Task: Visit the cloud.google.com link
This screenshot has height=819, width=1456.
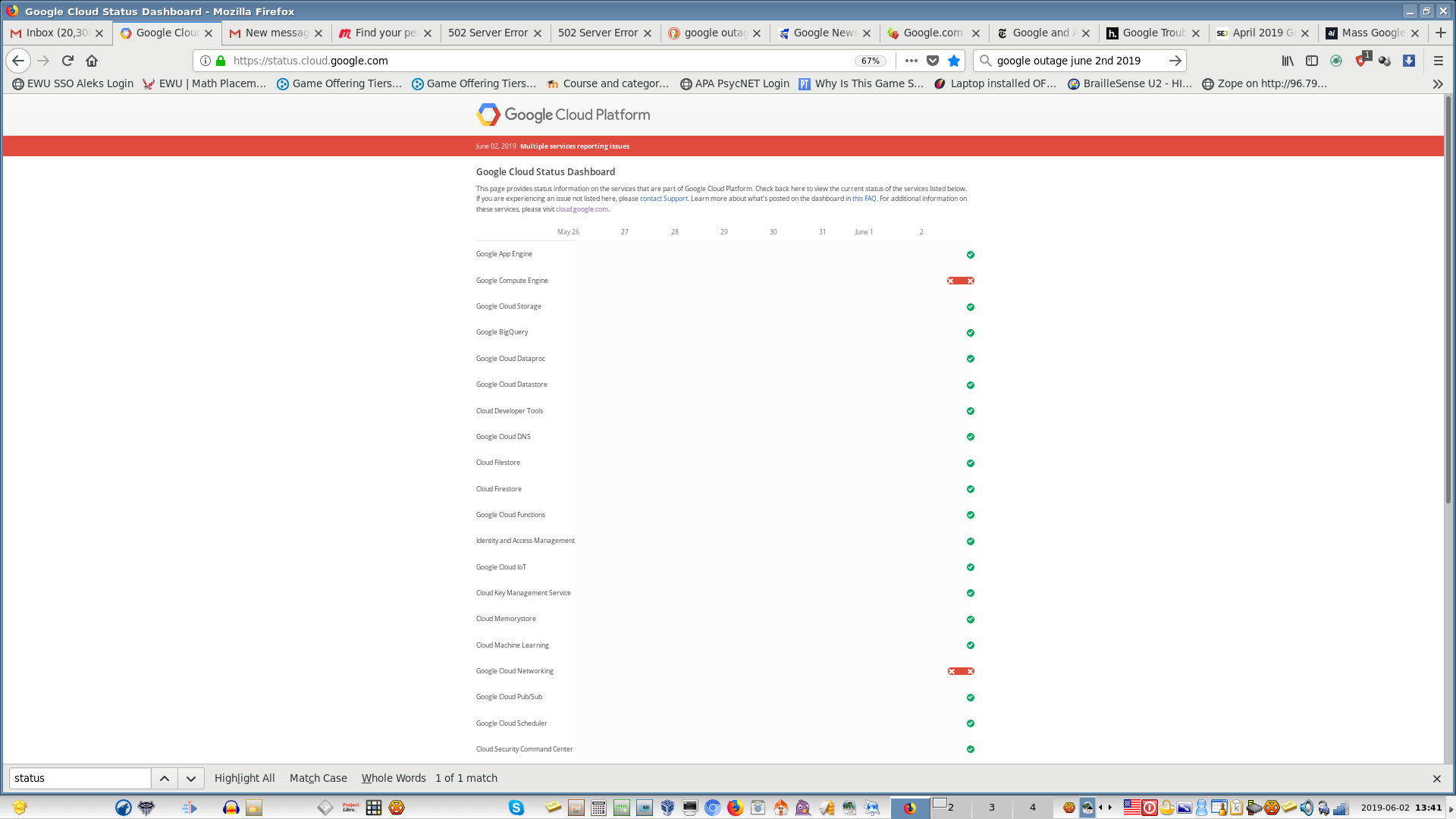Action: [582, 209]
